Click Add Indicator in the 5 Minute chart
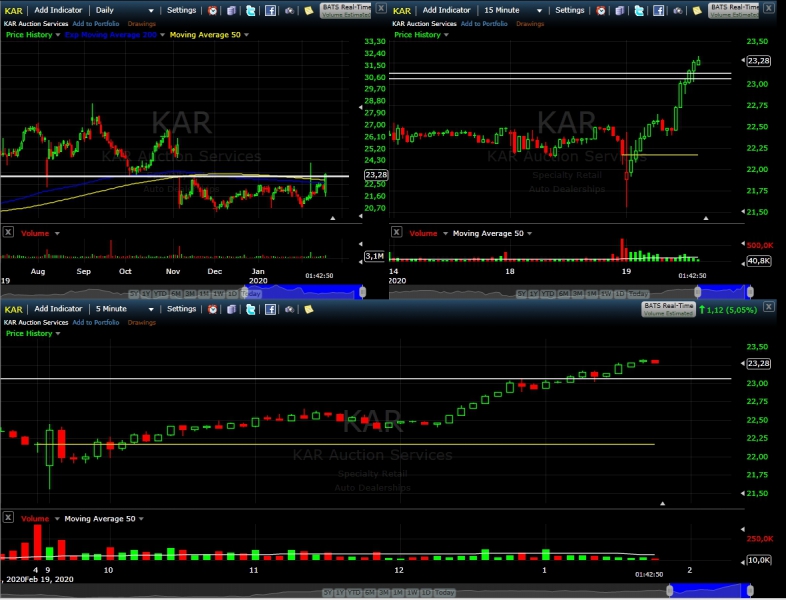Screen dimensions: 786x600 point(58,309)
